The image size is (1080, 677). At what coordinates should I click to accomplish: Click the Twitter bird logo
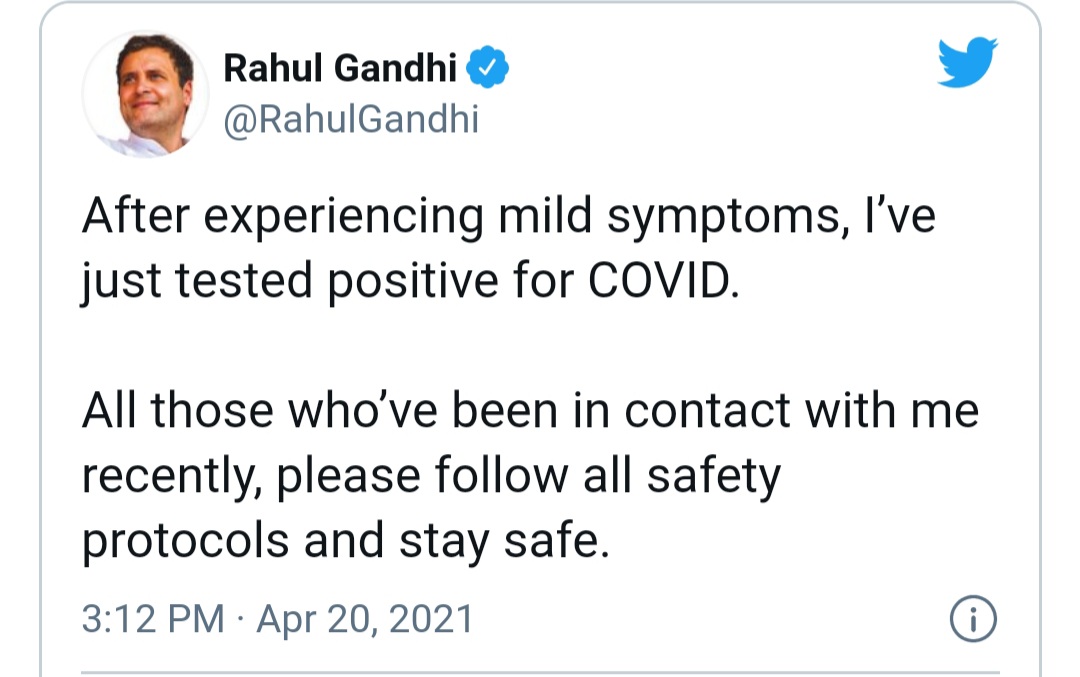[967, 62]
